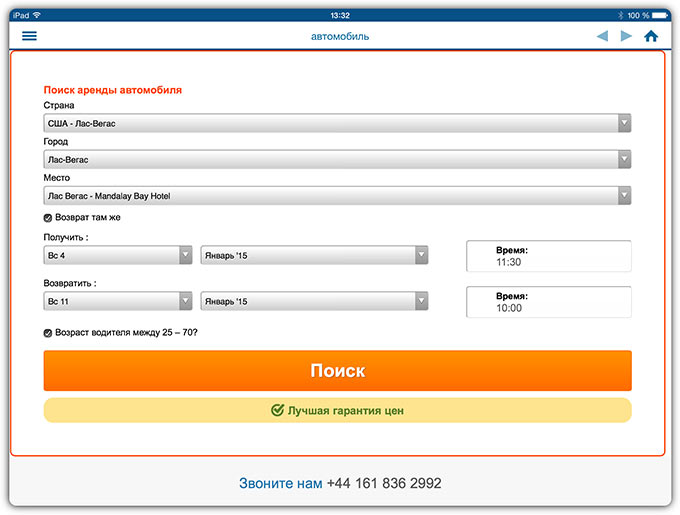Open the pickup day dropdown Вс 4
This screenshot has width=680, height=515.
point(118,255)
